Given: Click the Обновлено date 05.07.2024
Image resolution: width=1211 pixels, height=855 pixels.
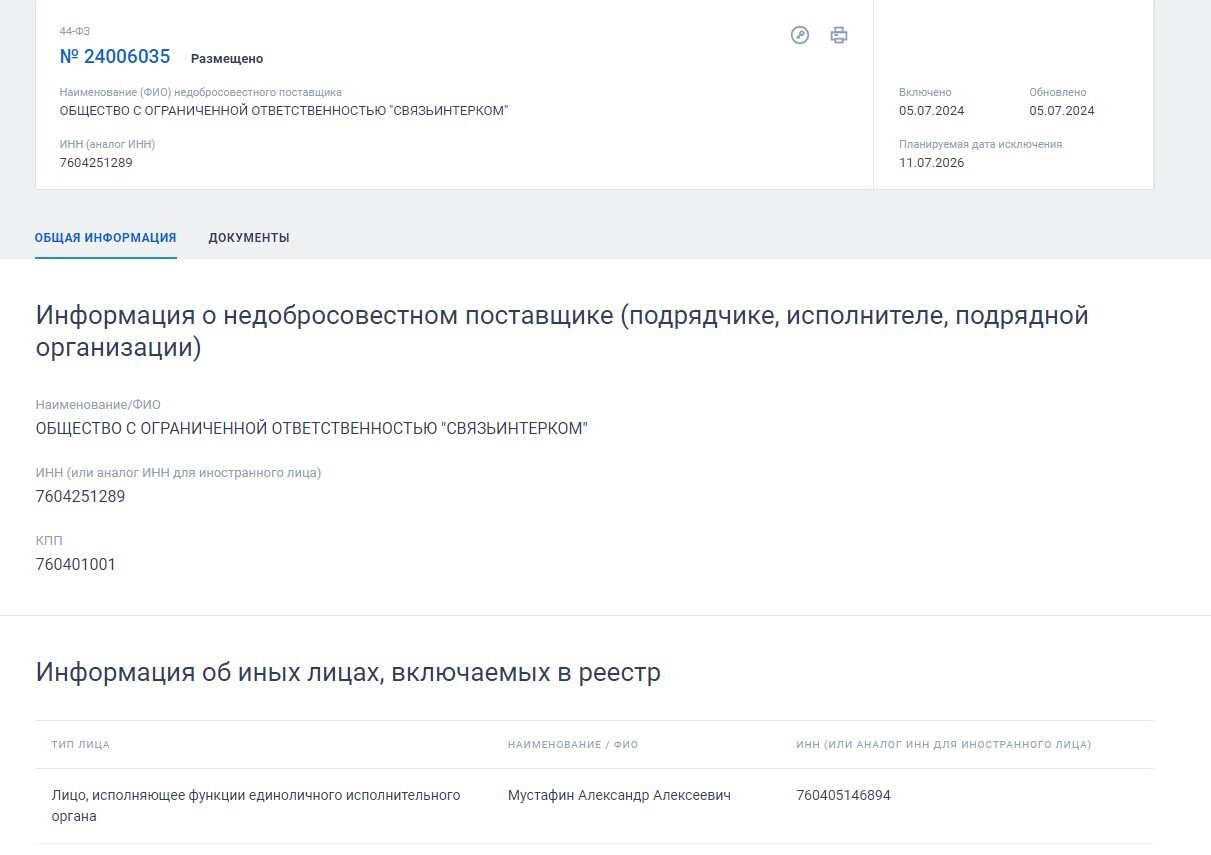Looking at the screenshot, I should pyautogui.click(x=1062, y=111).
